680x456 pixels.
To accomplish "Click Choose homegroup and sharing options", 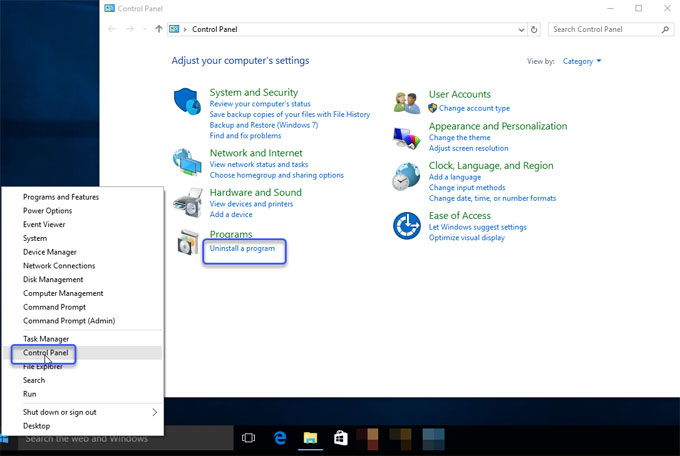I will pos(276,175).
